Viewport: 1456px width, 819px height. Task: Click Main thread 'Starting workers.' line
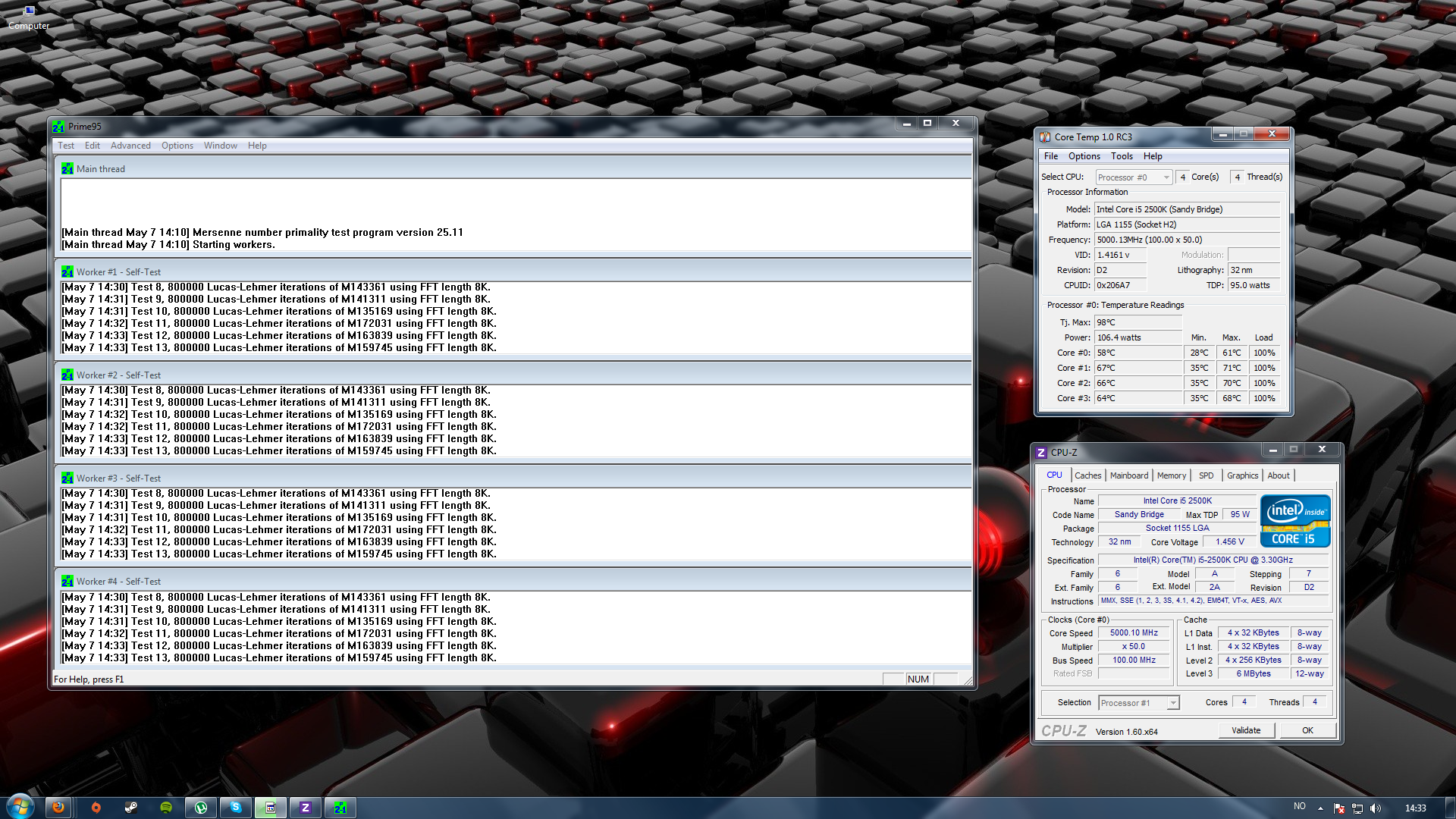pyautogui.click(x=168, y=245)
